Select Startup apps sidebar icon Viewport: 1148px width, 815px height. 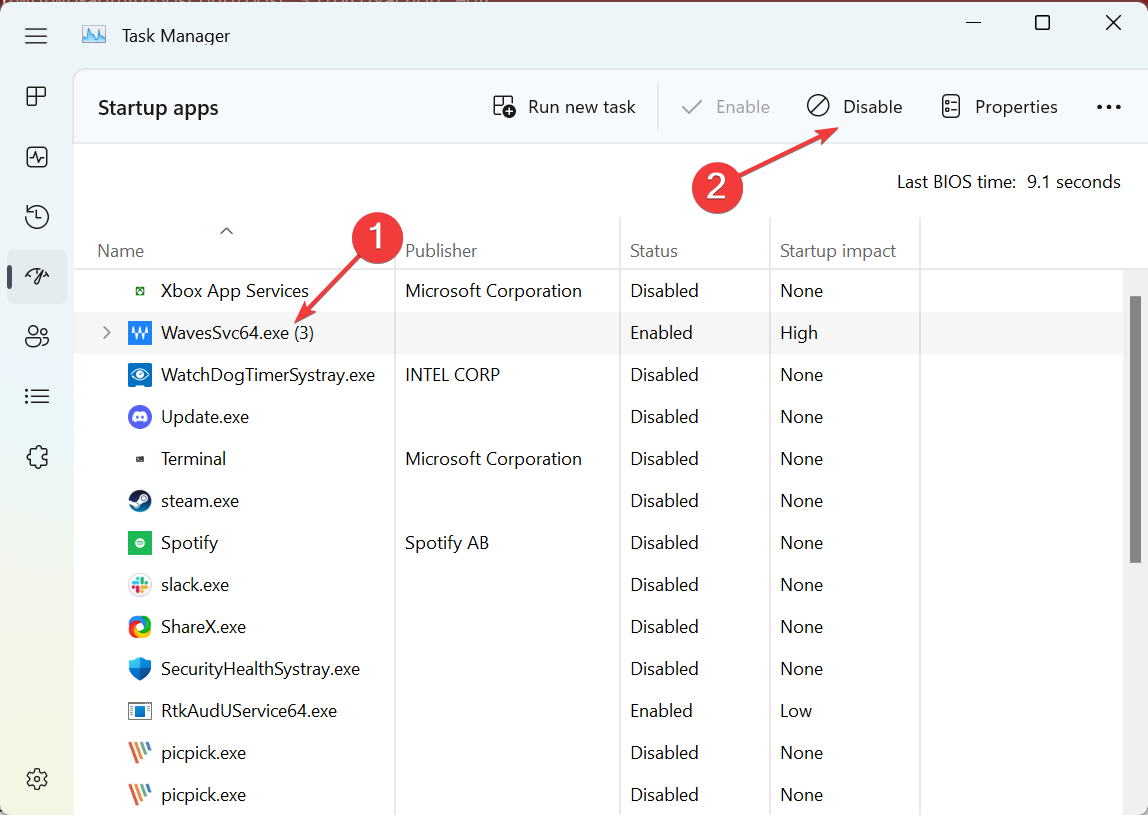(37, 276)
